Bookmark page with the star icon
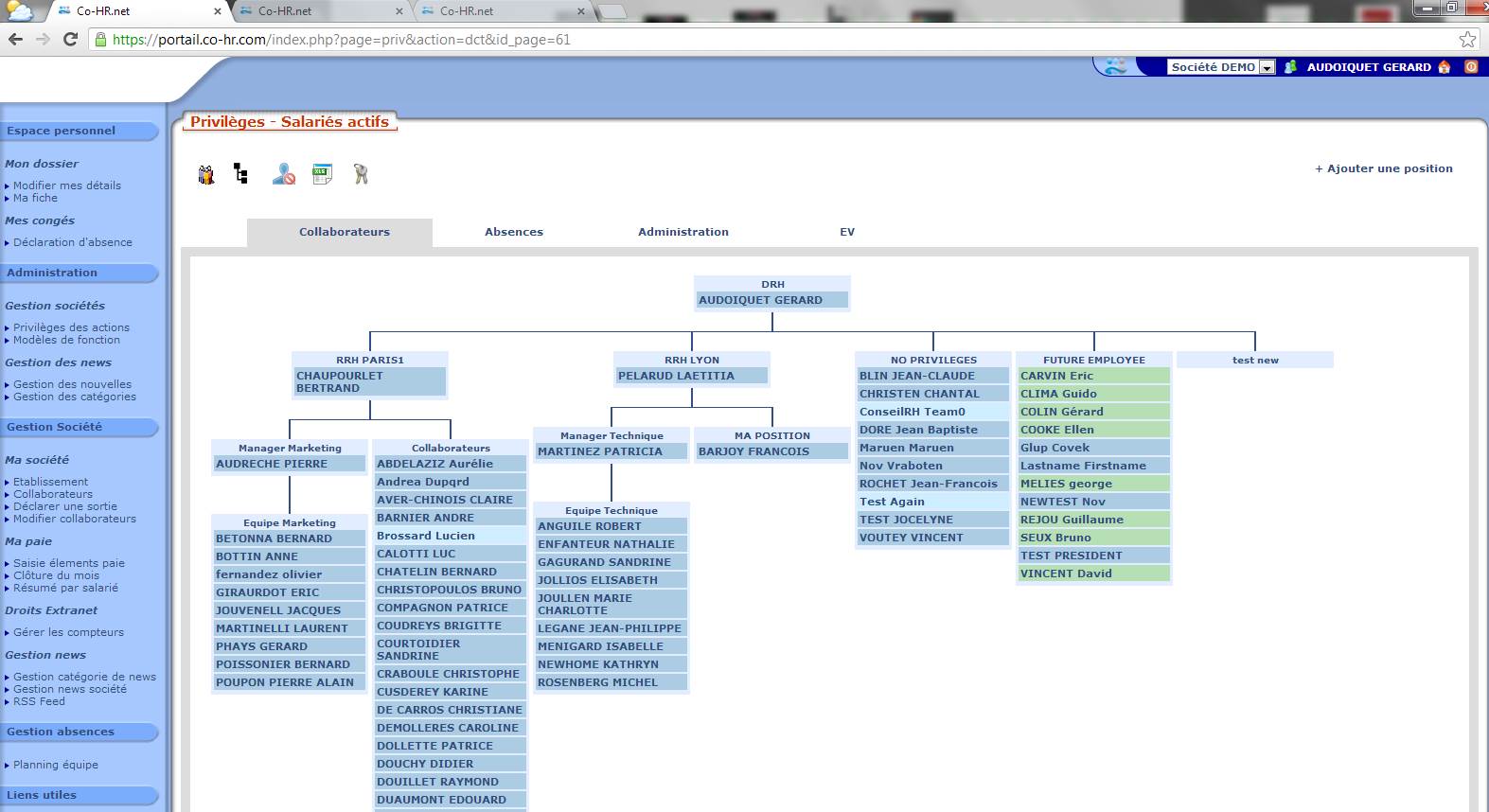 click(x=1467, y=40)
